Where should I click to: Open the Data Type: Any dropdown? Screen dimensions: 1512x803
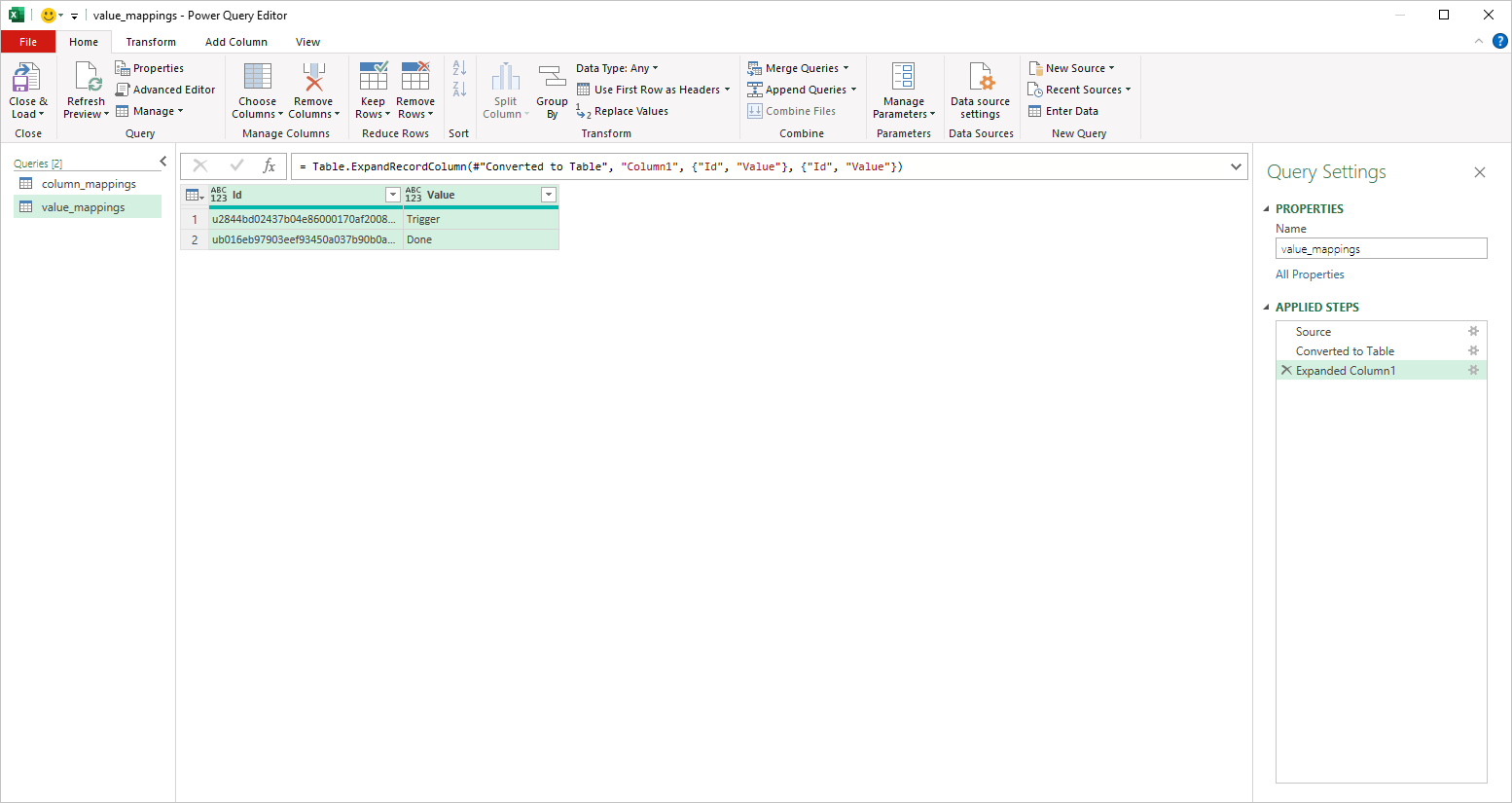pyautogui.click(x=617, y=68)
